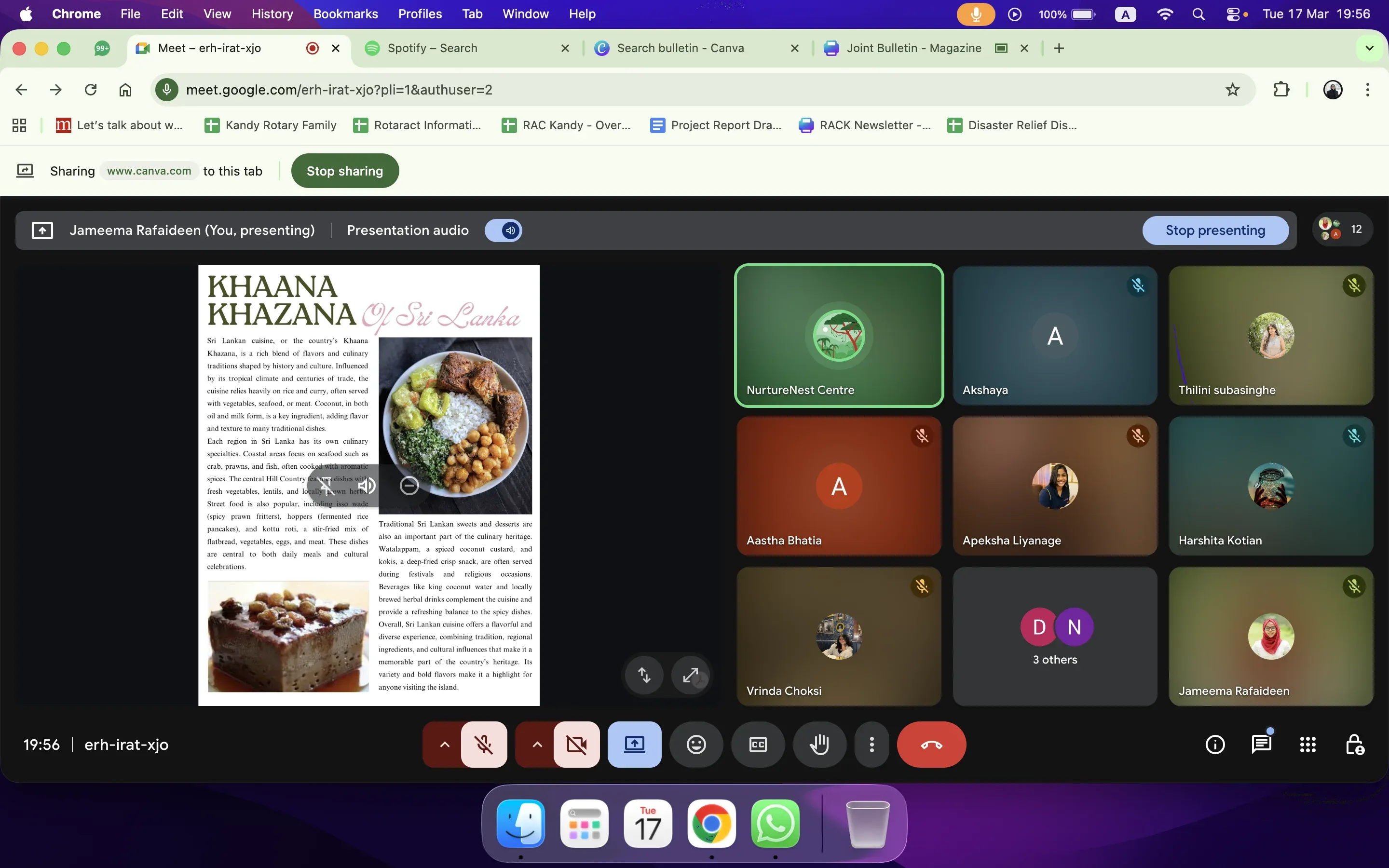This screenshot has height=868, width=1389.
Task: Open more options three-dot menu in call bar
Action: [872, 745]
